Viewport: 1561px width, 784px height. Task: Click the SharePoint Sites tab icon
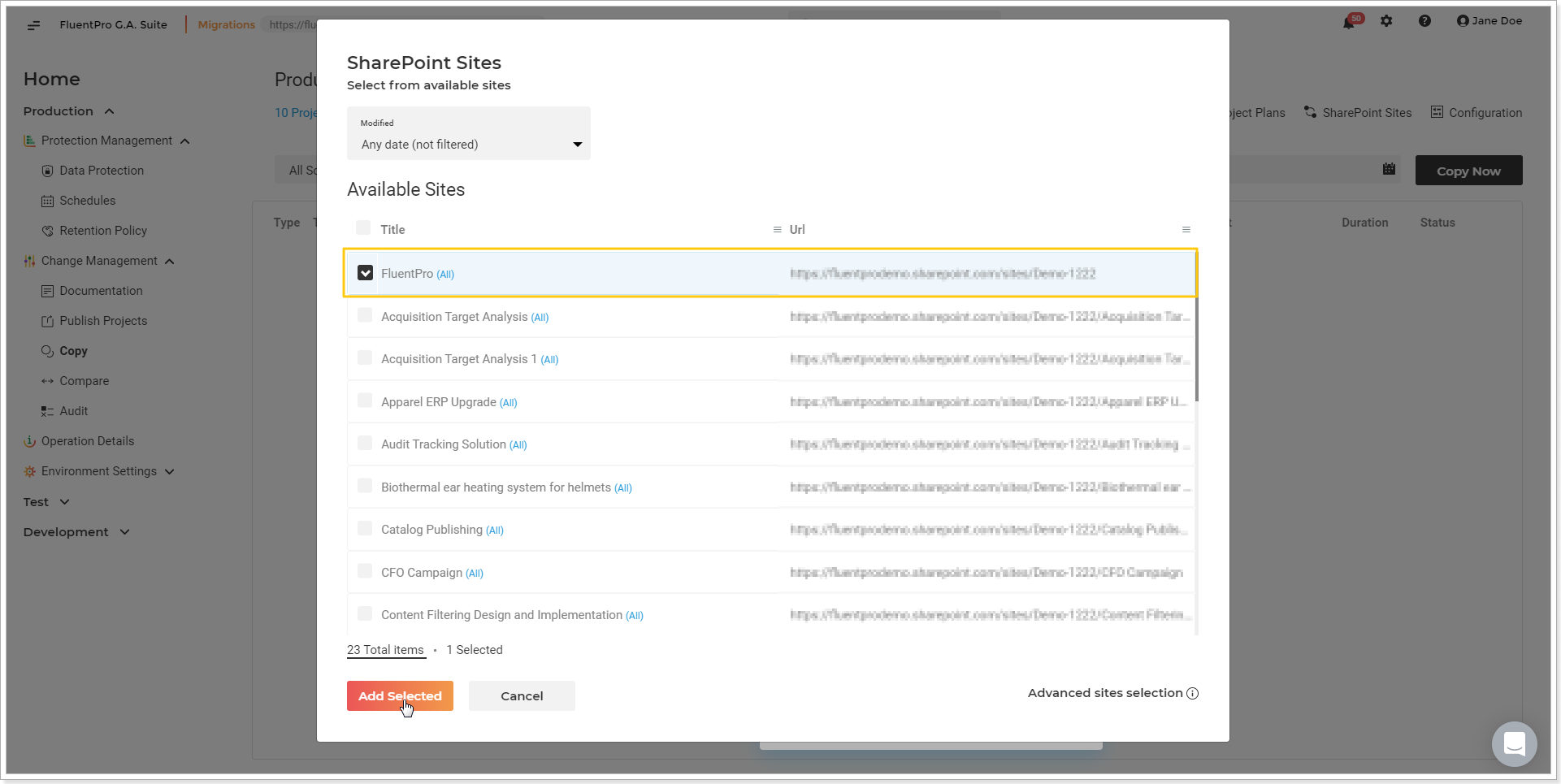(1311, 112)
